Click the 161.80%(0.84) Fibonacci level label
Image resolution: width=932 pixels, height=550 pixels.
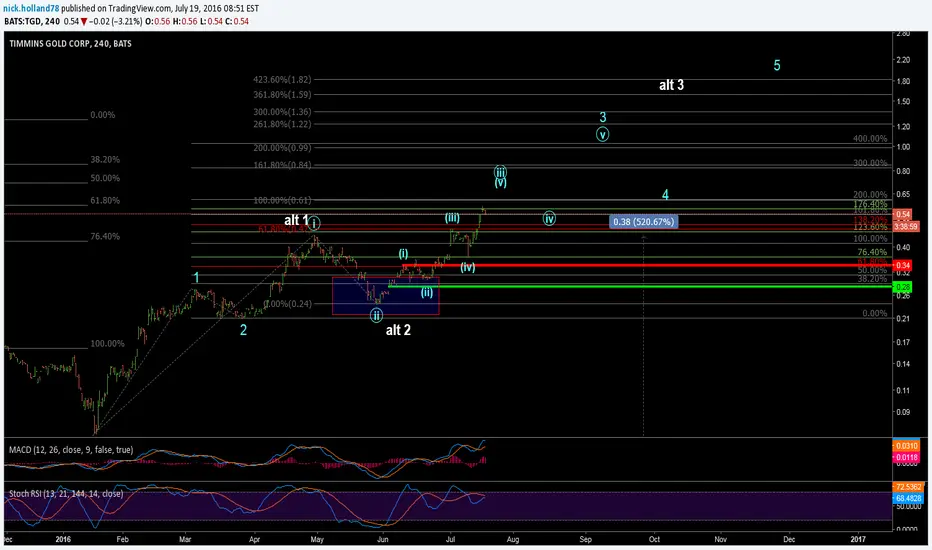(x=282, y=165)
